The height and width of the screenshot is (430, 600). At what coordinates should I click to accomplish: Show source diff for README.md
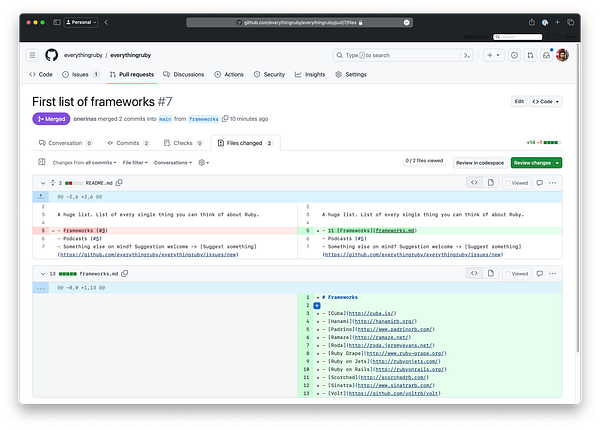pyautogui.click(x=474, y=182)
